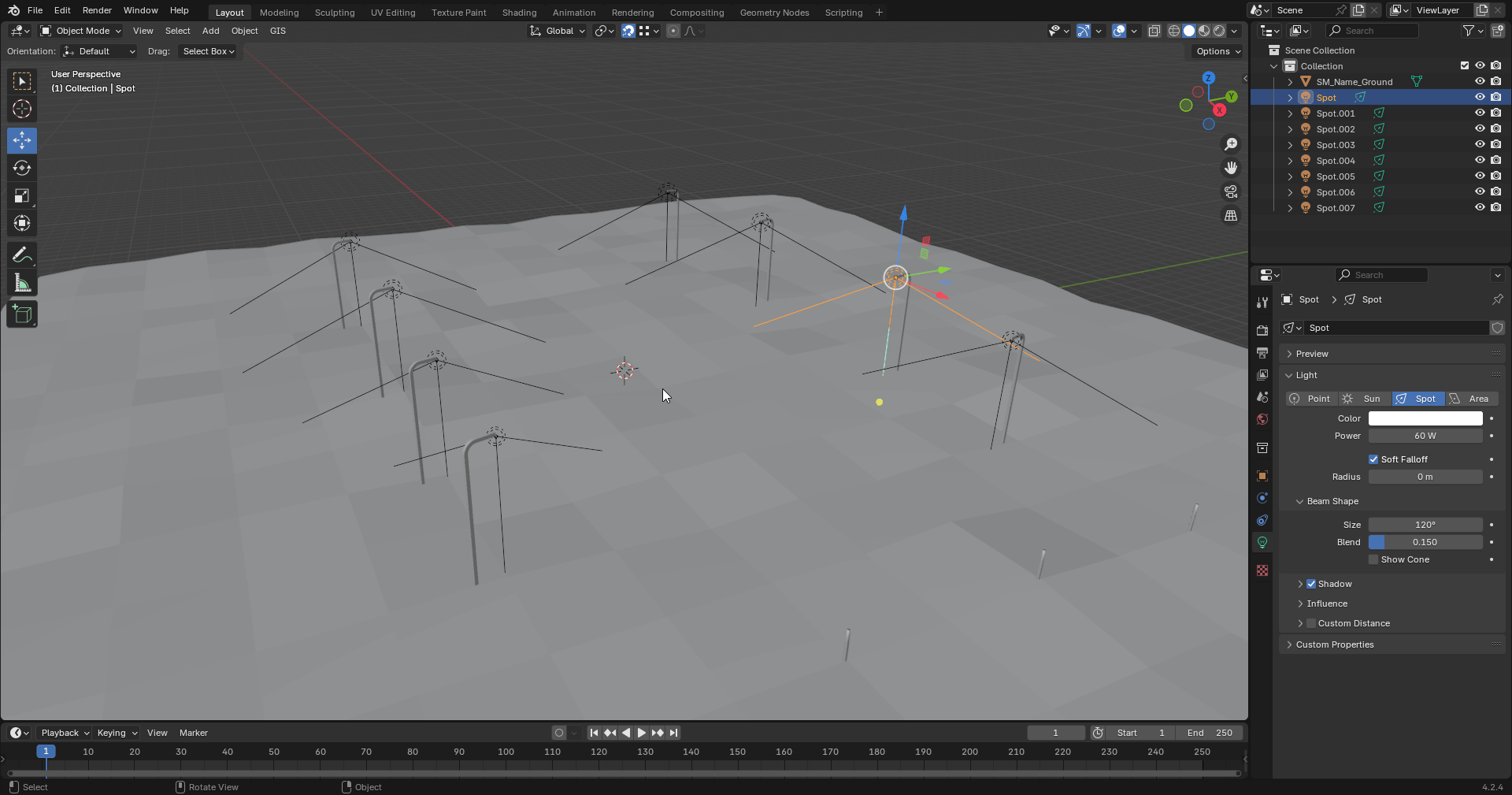This screenshot has width=1512, height=795.
Task: Disable Spot.005 in renders via camera icon
Action: (1495, 176)
